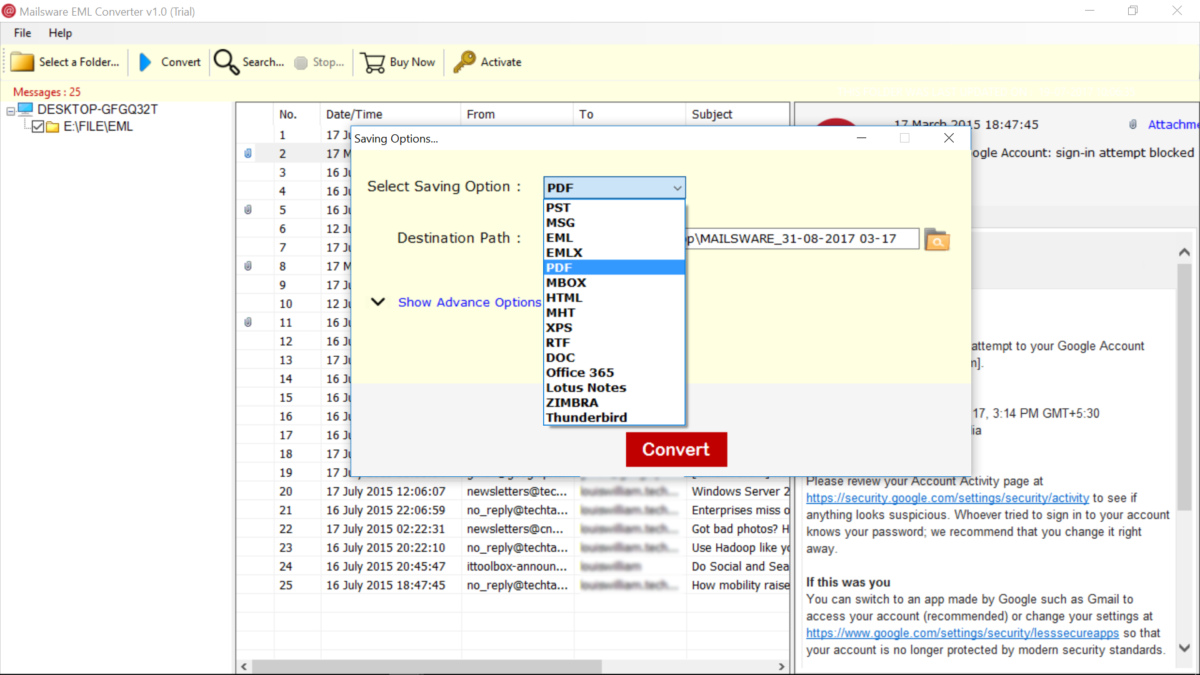Pick Thunderbird from the dropdown list
The image size is (1200, 675).
click(586, 418)
